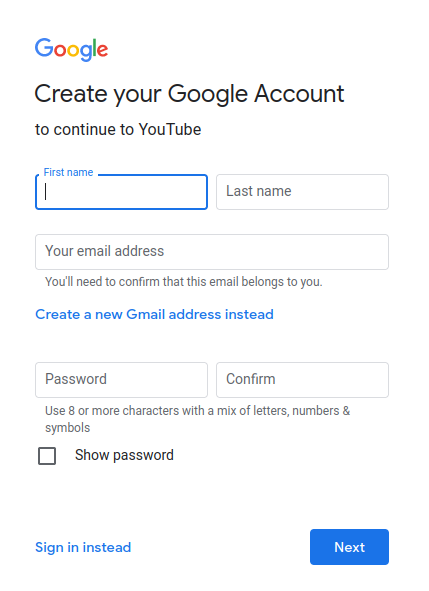The height and width of the screenshot is (591, 429).
Task: Click the floating First name label
Action: click(x=68, y=172)
